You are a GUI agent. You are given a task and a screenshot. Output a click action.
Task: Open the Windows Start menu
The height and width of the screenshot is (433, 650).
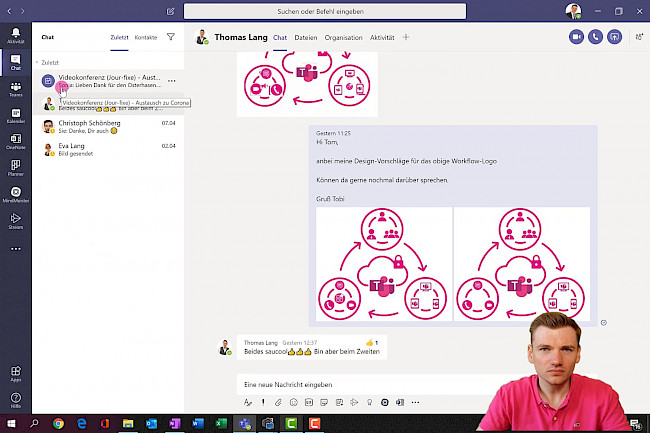[11, 423]
